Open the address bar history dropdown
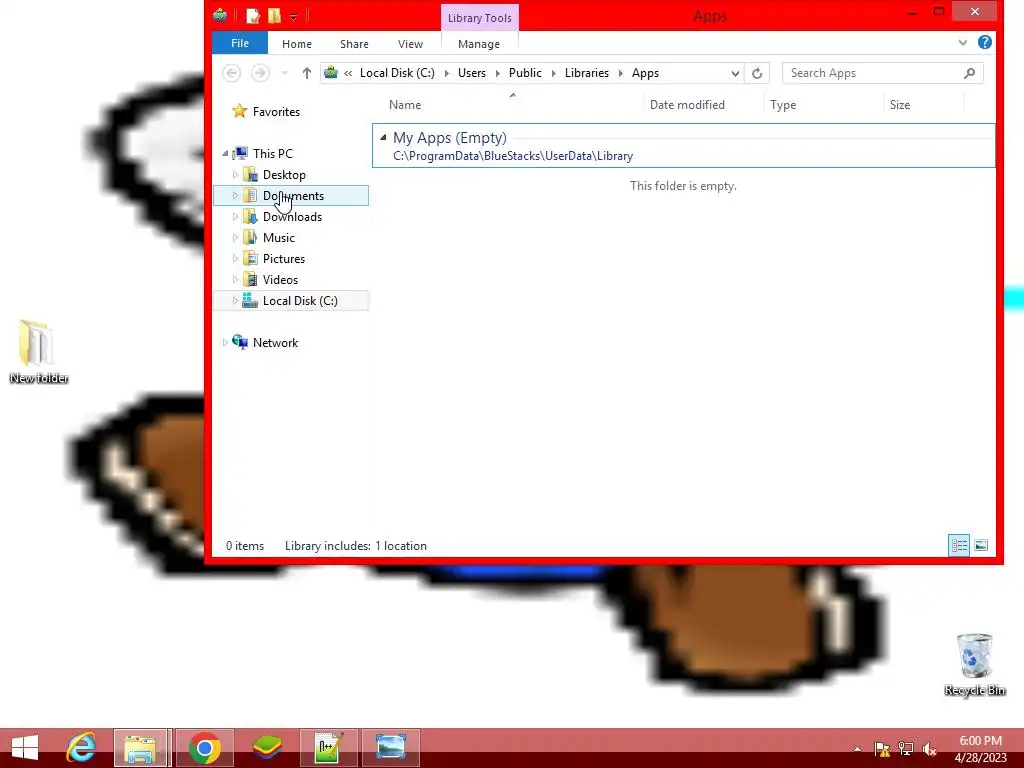1024x768 pixels. coord(735,73)
